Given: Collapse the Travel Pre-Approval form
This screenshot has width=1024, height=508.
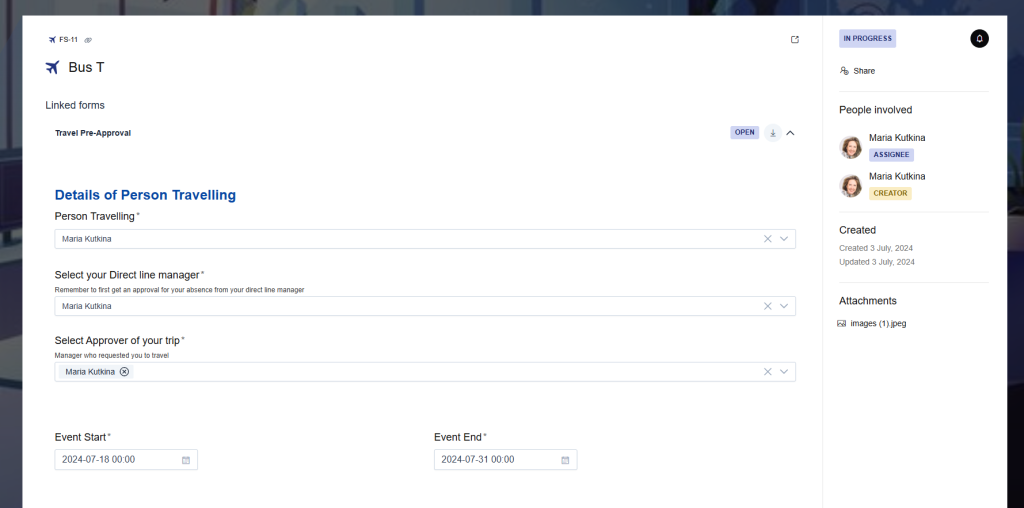Looking at the screenshot, I should click(790, 133).
